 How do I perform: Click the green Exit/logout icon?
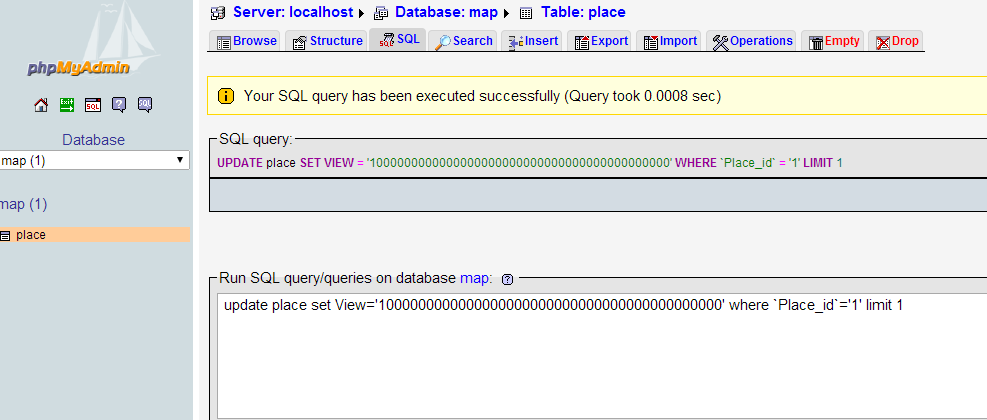tap(67, 105)
